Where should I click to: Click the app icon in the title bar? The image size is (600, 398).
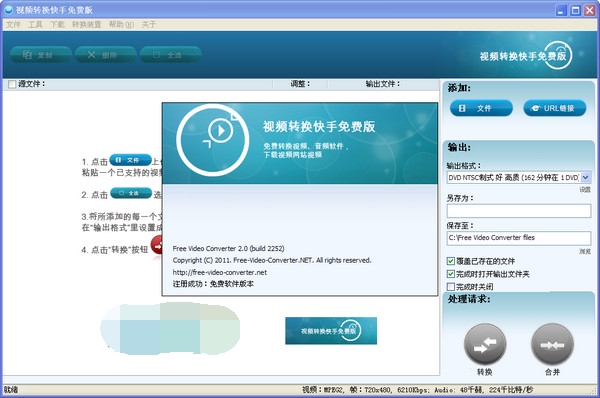[8, 10]
